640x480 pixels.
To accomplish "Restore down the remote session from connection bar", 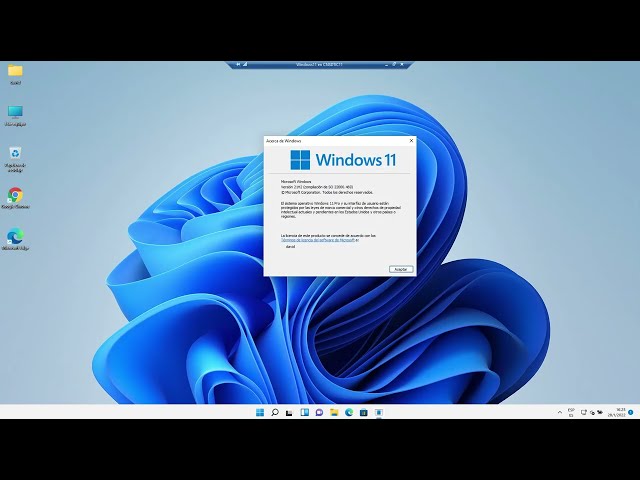I will (394, 64).
